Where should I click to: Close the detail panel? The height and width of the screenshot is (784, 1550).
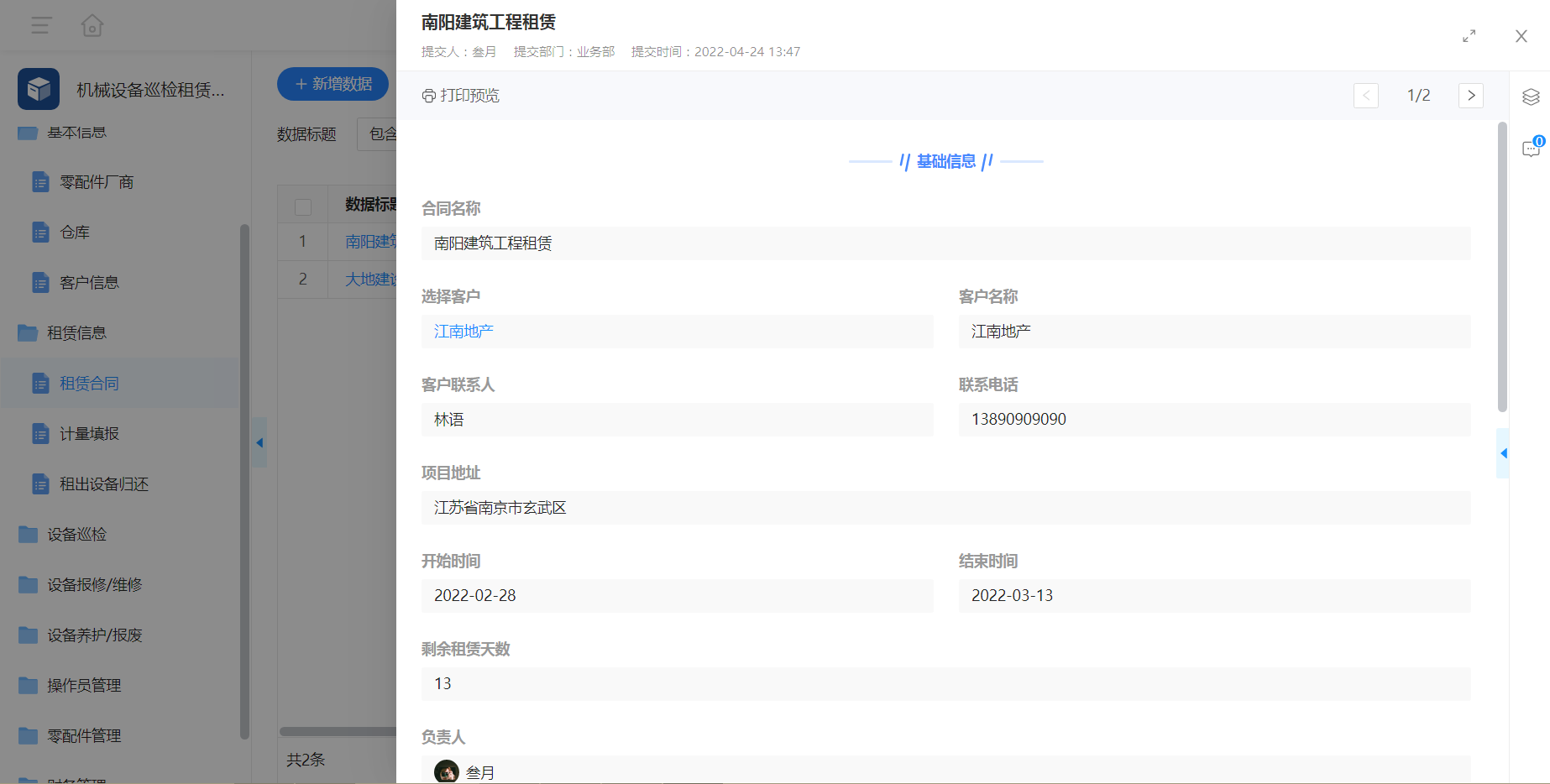click(1521, 36)
